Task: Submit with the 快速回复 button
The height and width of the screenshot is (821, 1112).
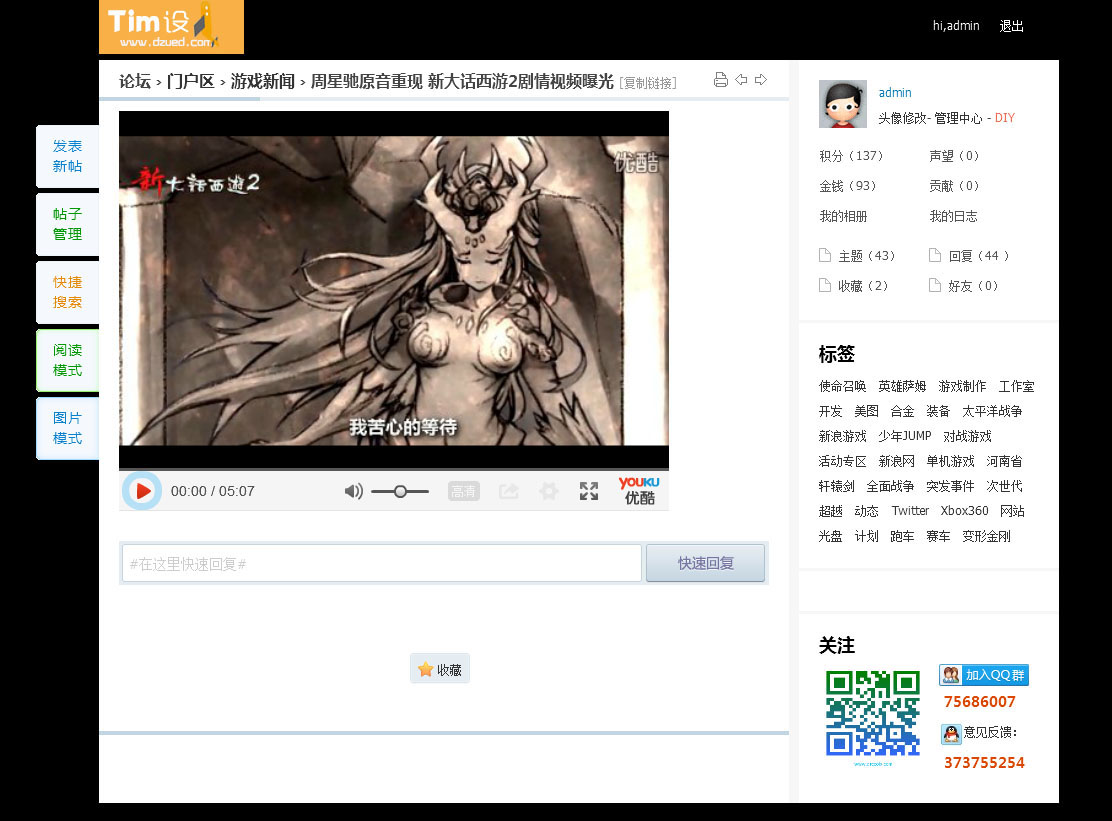Action: [706, 564]
